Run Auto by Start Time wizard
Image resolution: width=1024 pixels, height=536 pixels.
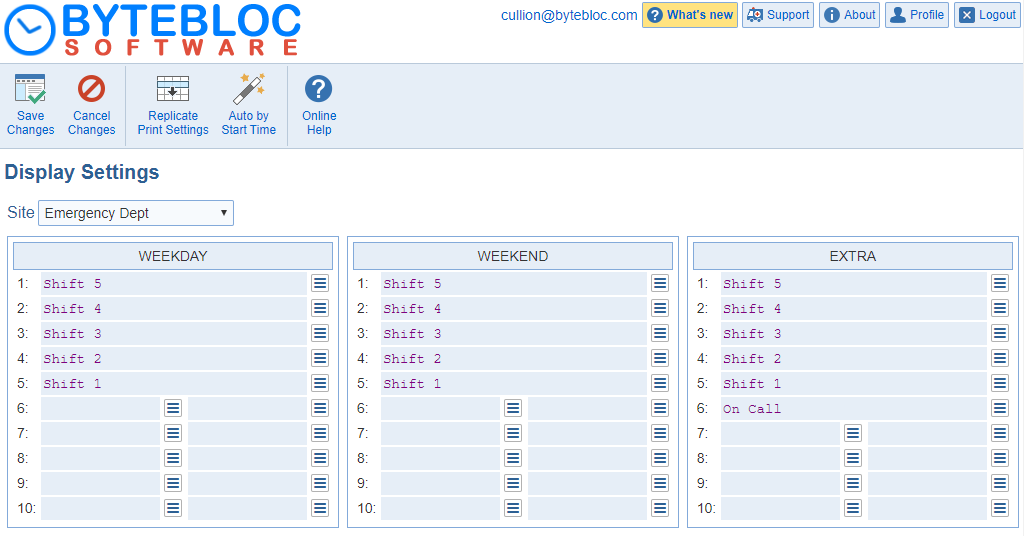pos(249,89)
